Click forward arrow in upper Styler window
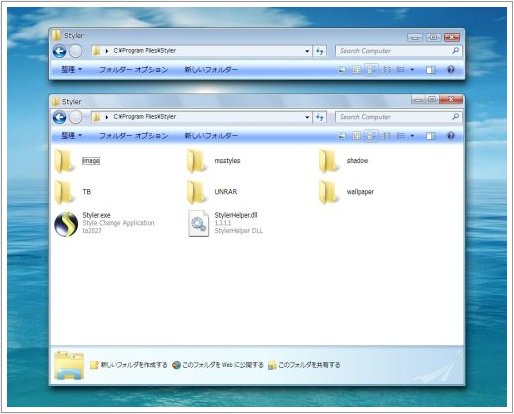 click(76, 51)
